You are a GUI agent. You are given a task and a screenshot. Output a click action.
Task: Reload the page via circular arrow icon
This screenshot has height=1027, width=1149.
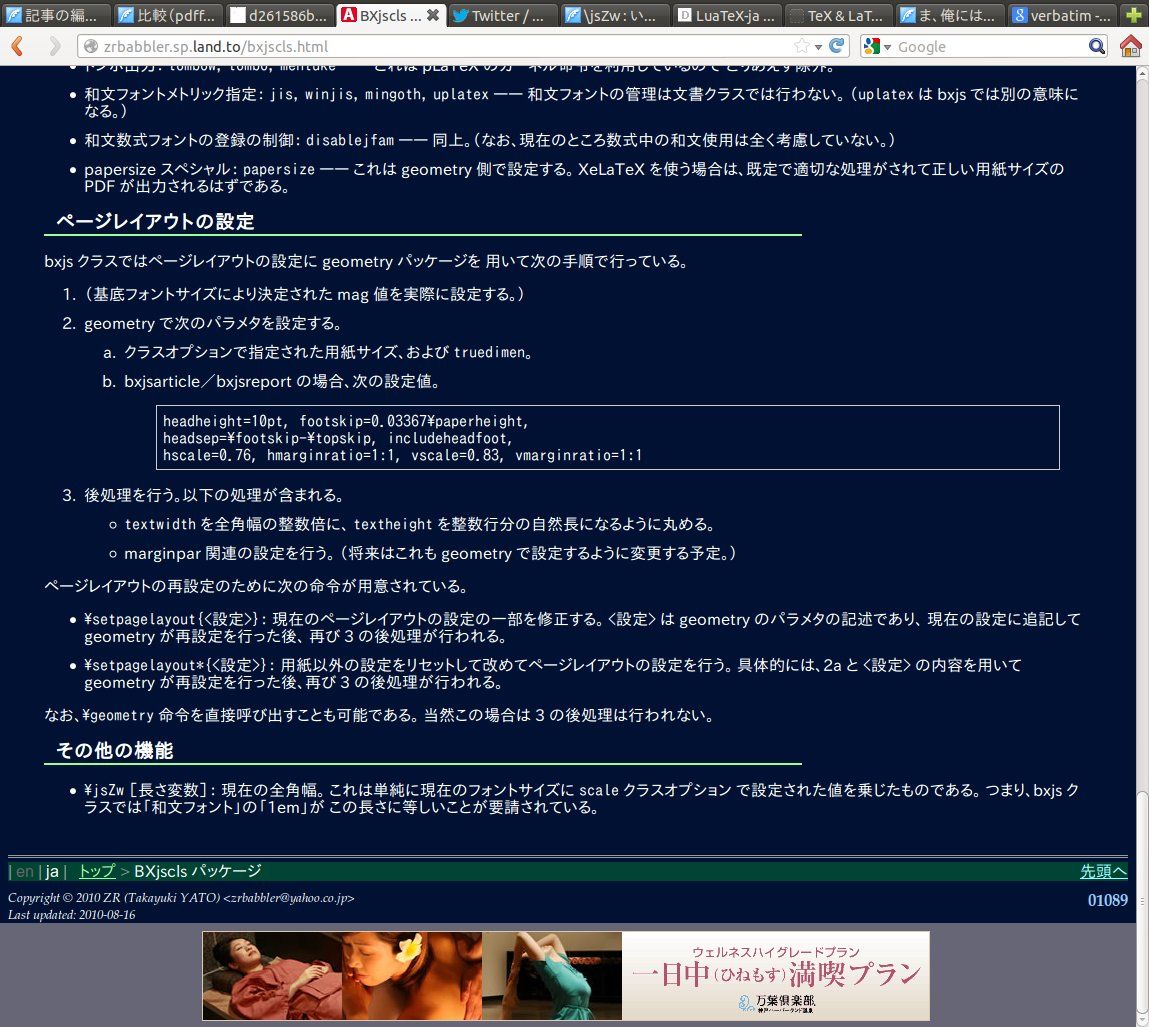(x=836, y=46)
